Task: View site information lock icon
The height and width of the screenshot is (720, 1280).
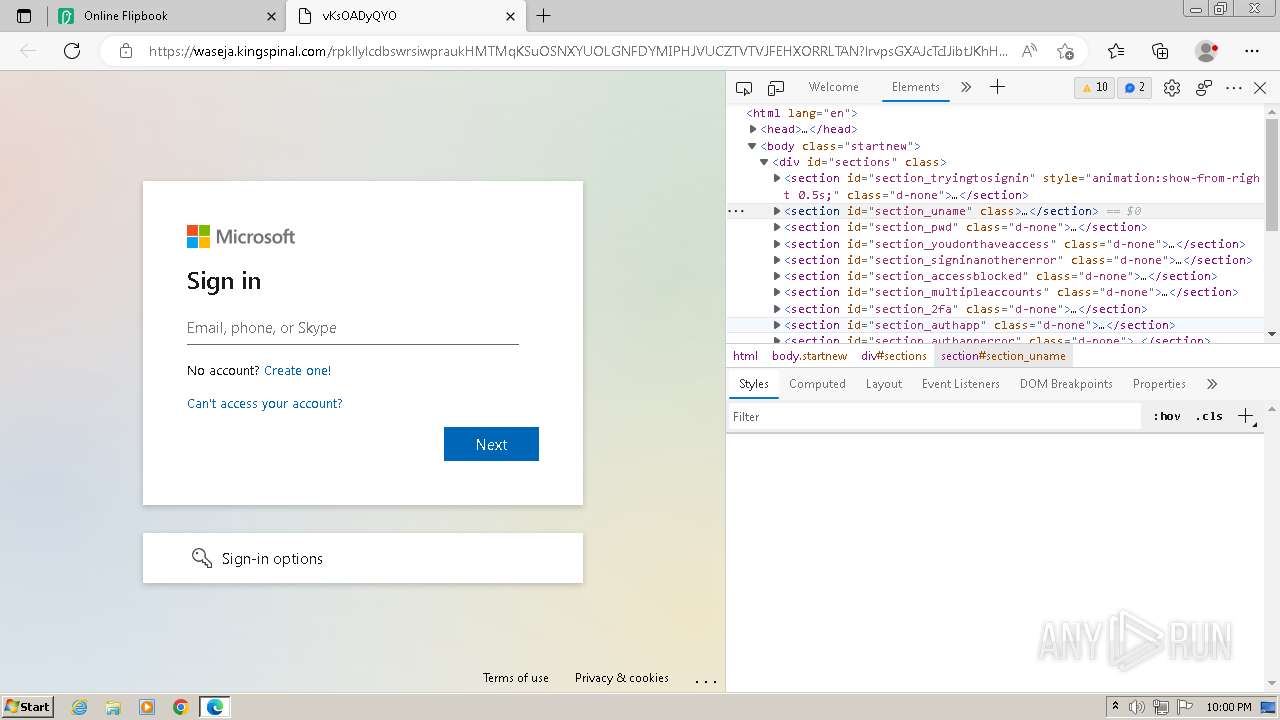Action: (x=126, y=51)
